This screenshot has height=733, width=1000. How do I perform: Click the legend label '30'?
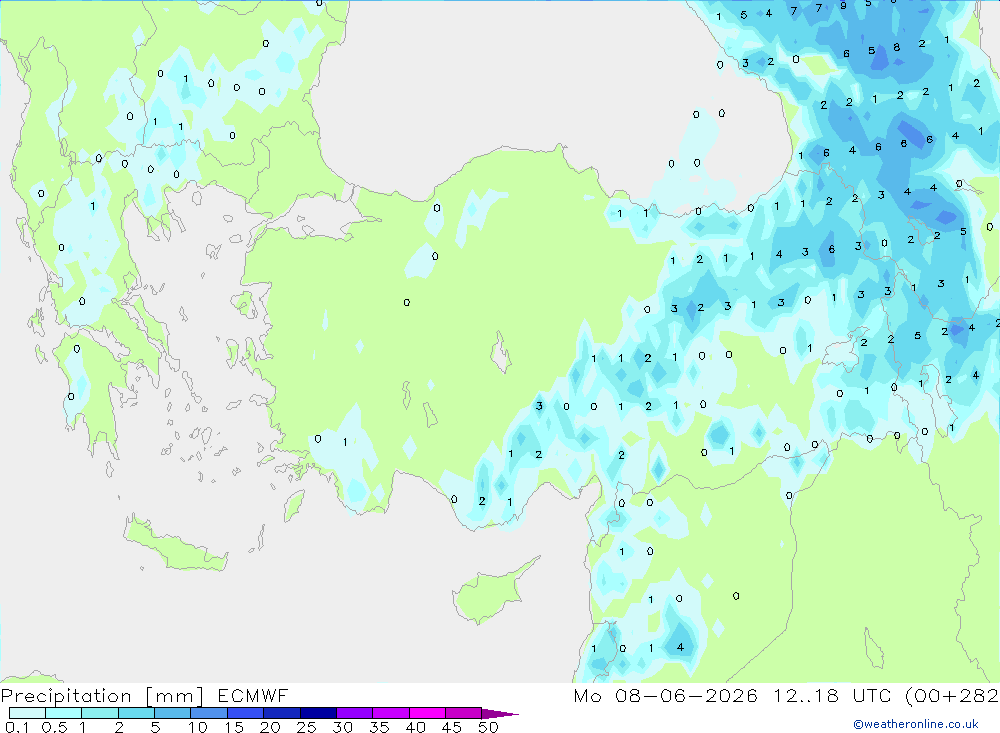coord(342,727)
